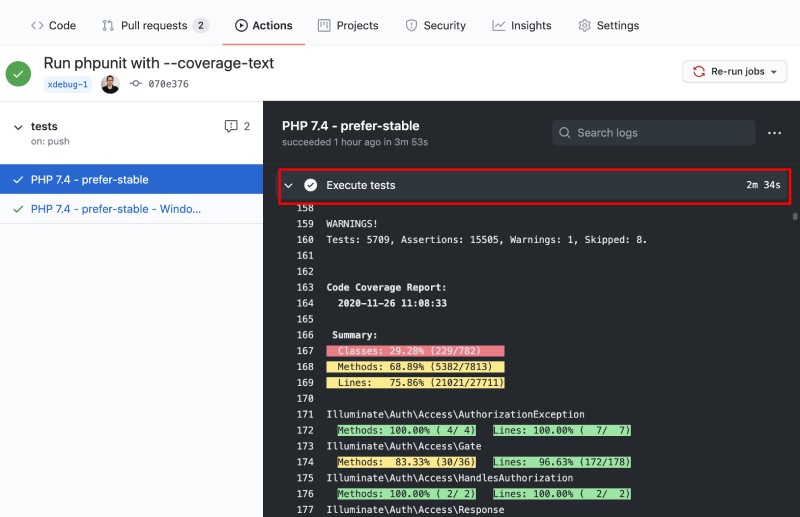The height and width of the screenshot is (517, 800).
Task: Click the 2020-11-26 11:08:33 timestamp
Action: [392, 303]
